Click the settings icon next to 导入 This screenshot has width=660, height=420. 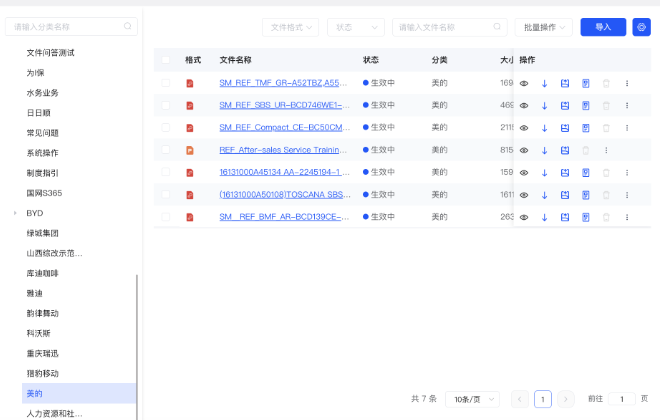(642, 27)
